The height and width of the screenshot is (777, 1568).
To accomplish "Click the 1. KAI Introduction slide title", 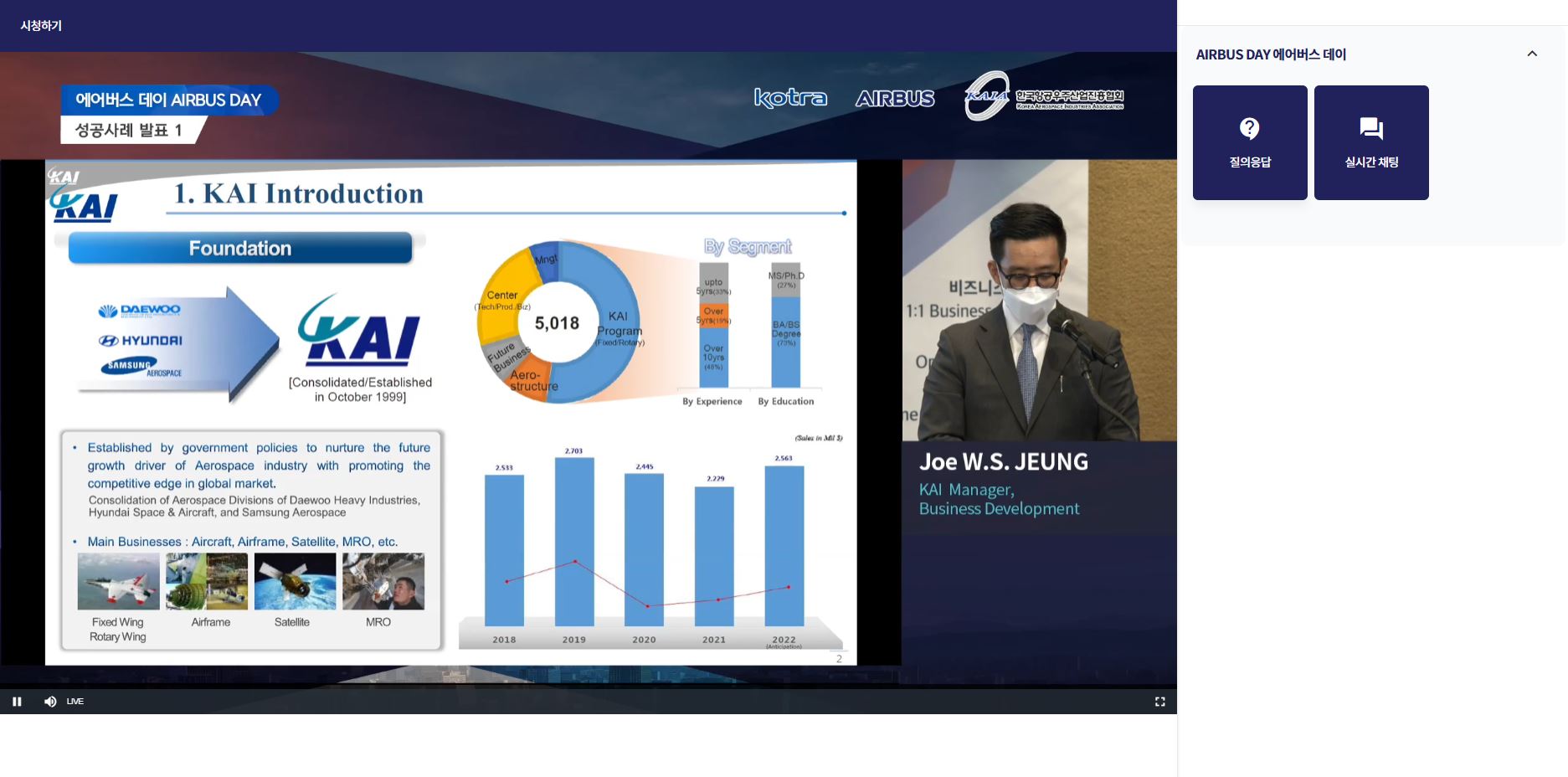I will coord(299,193).
